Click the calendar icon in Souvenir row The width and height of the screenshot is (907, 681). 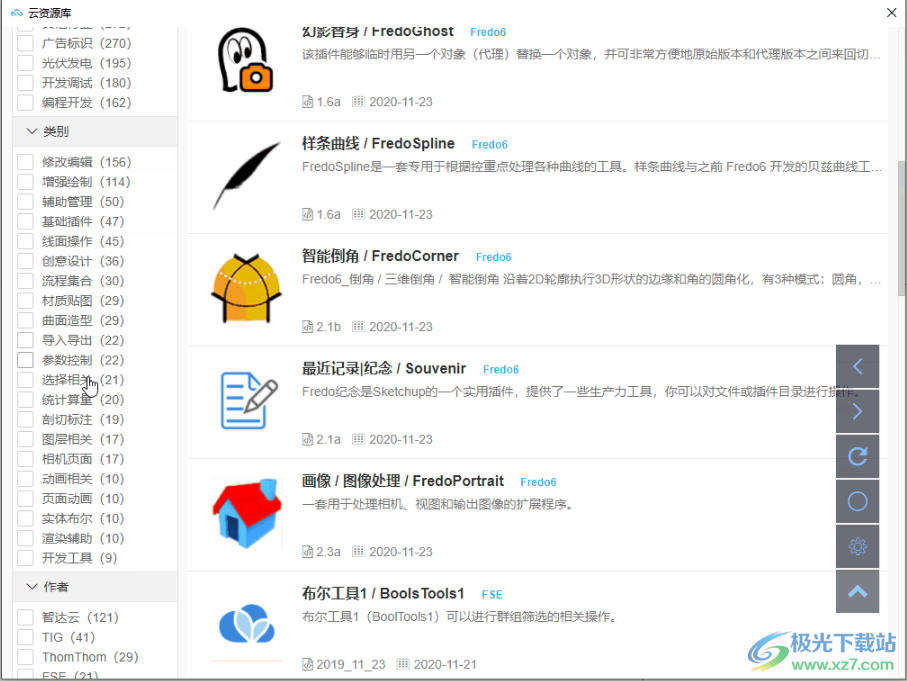click(x=359, y=439)
